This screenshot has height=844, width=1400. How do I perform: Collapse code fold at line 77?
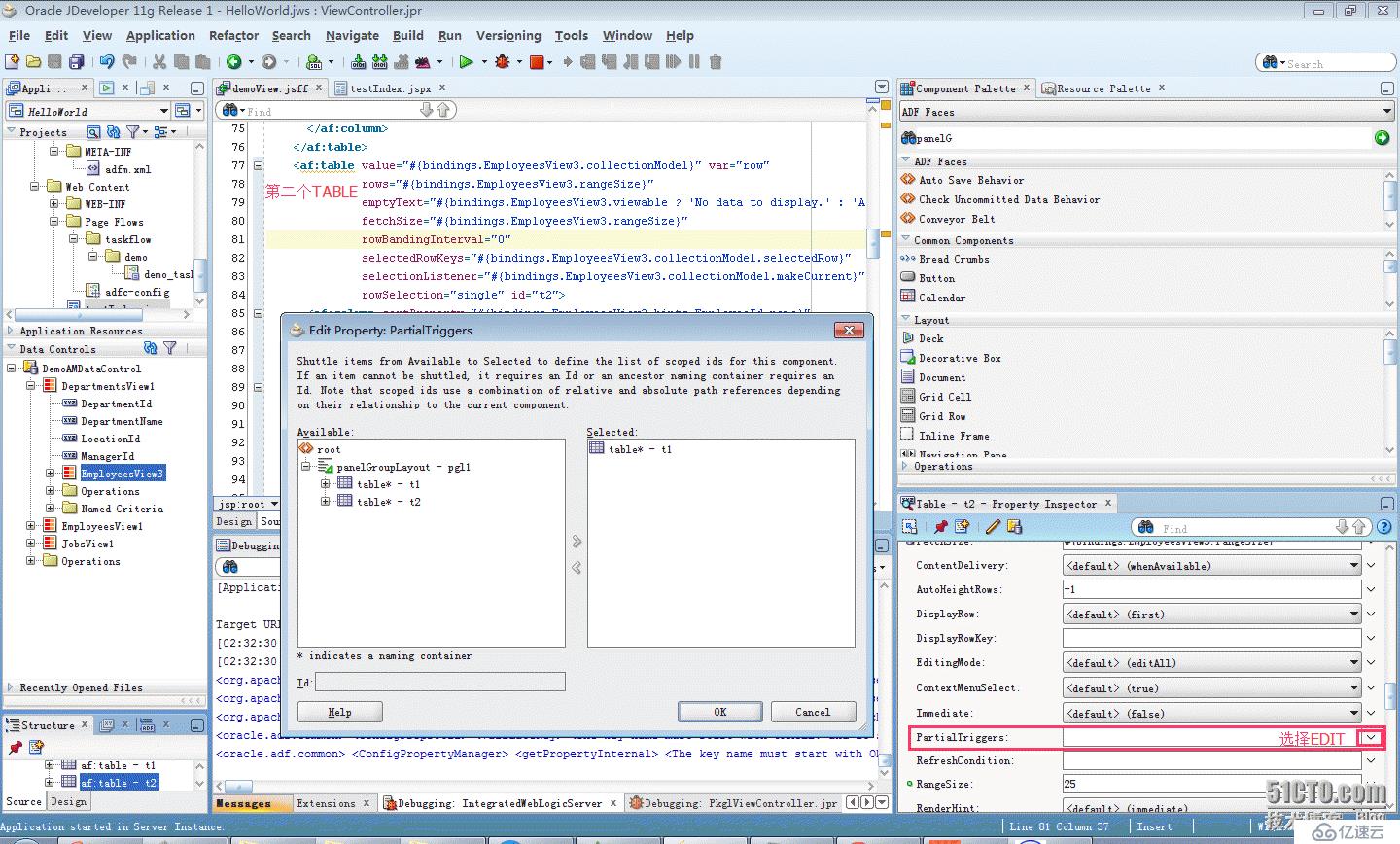coord(259,165)
